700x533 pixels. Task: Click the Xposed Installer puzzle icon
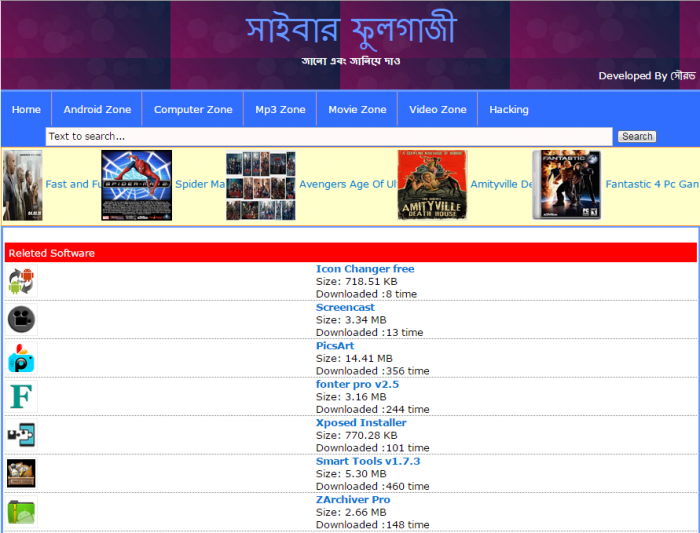(21, 435)
